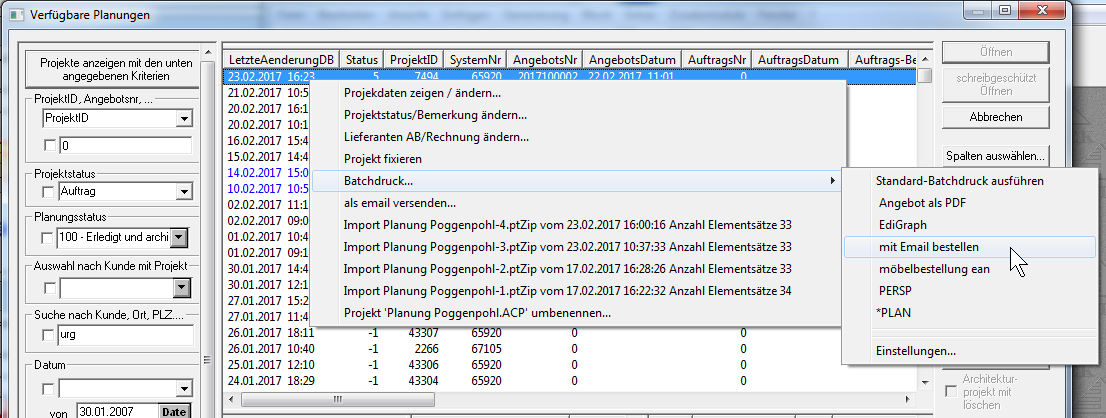Open the ProjektID criteria dropdown
1106x418 pixels.
(182, 120)
